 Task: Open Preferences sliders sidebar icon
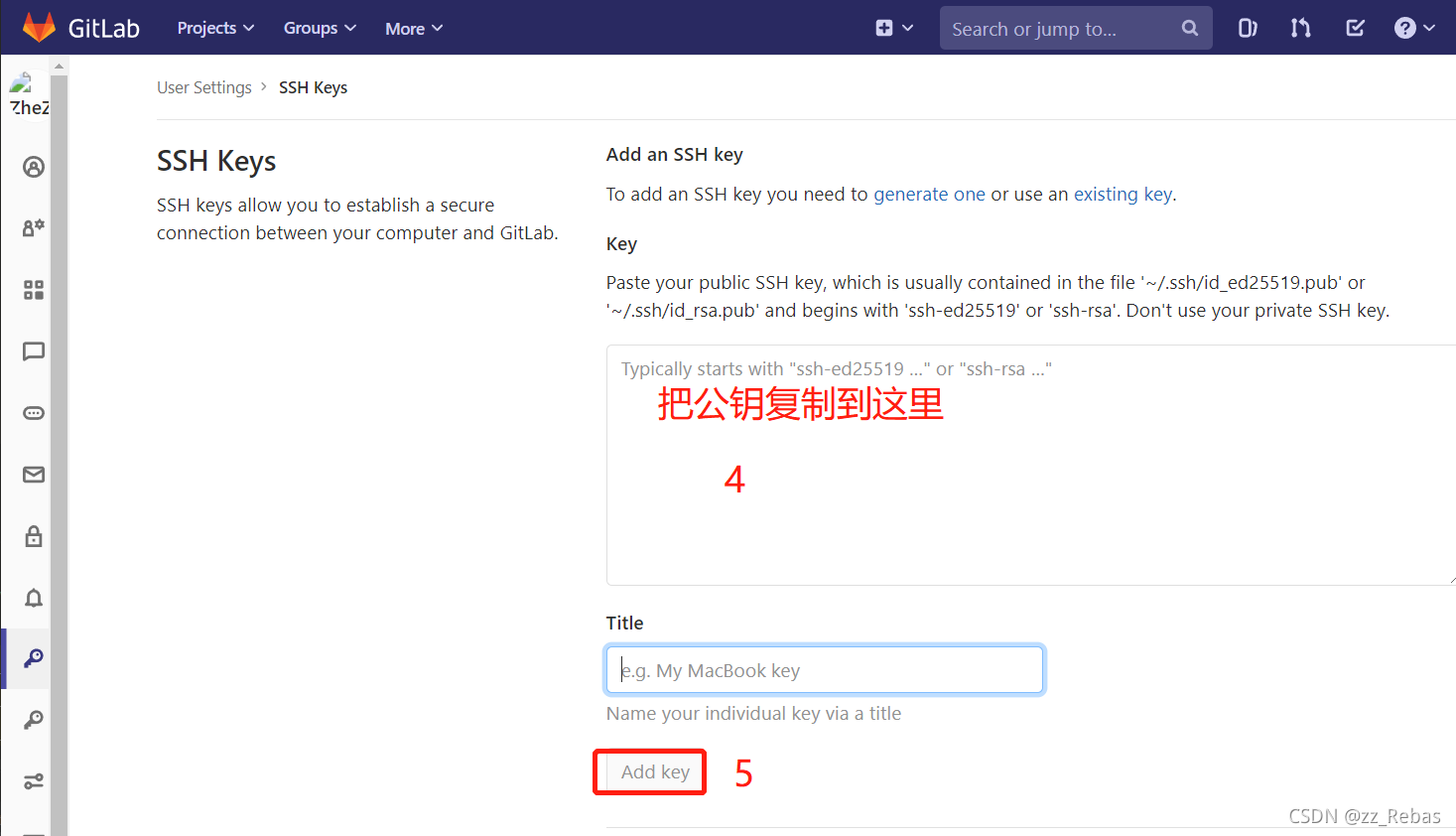coord(34,781)
